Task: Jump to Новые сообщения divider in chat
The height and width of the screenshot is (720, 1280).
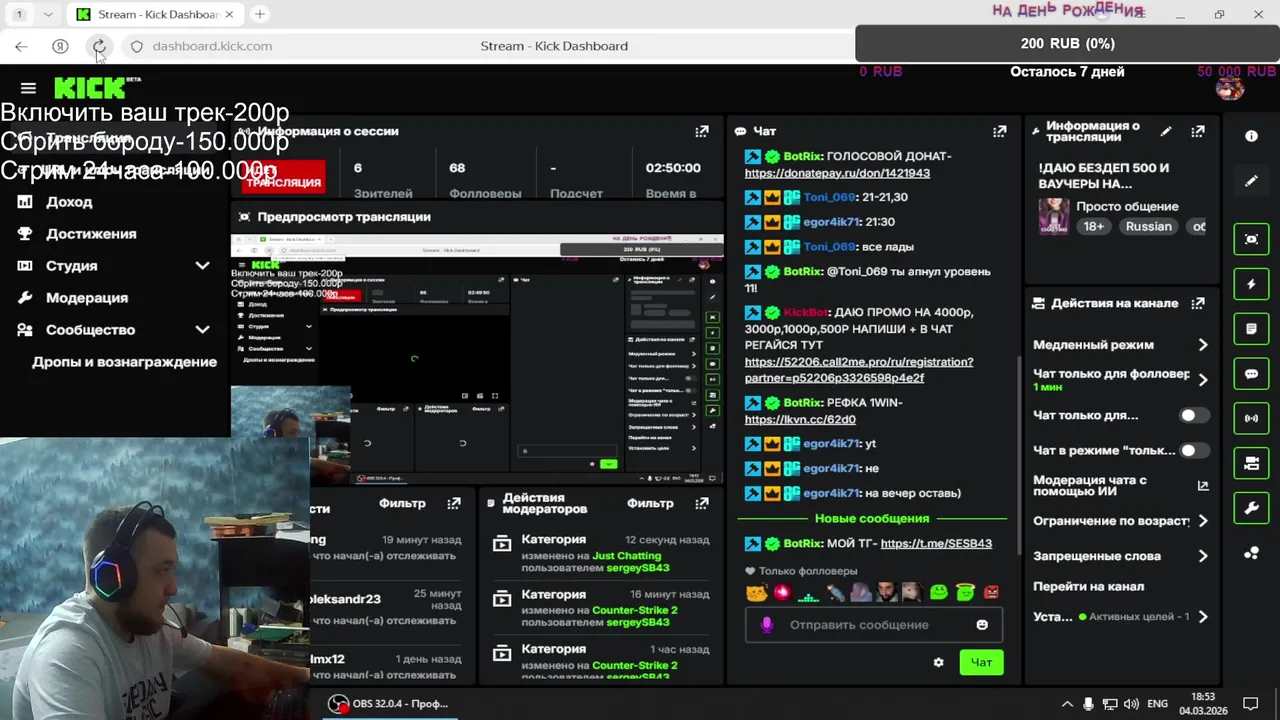Action: [x=872, y=518]
